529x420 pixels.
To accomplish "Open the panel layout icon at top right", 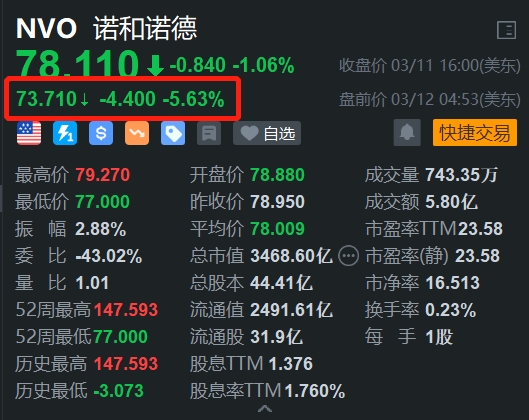I will [506, 30].
